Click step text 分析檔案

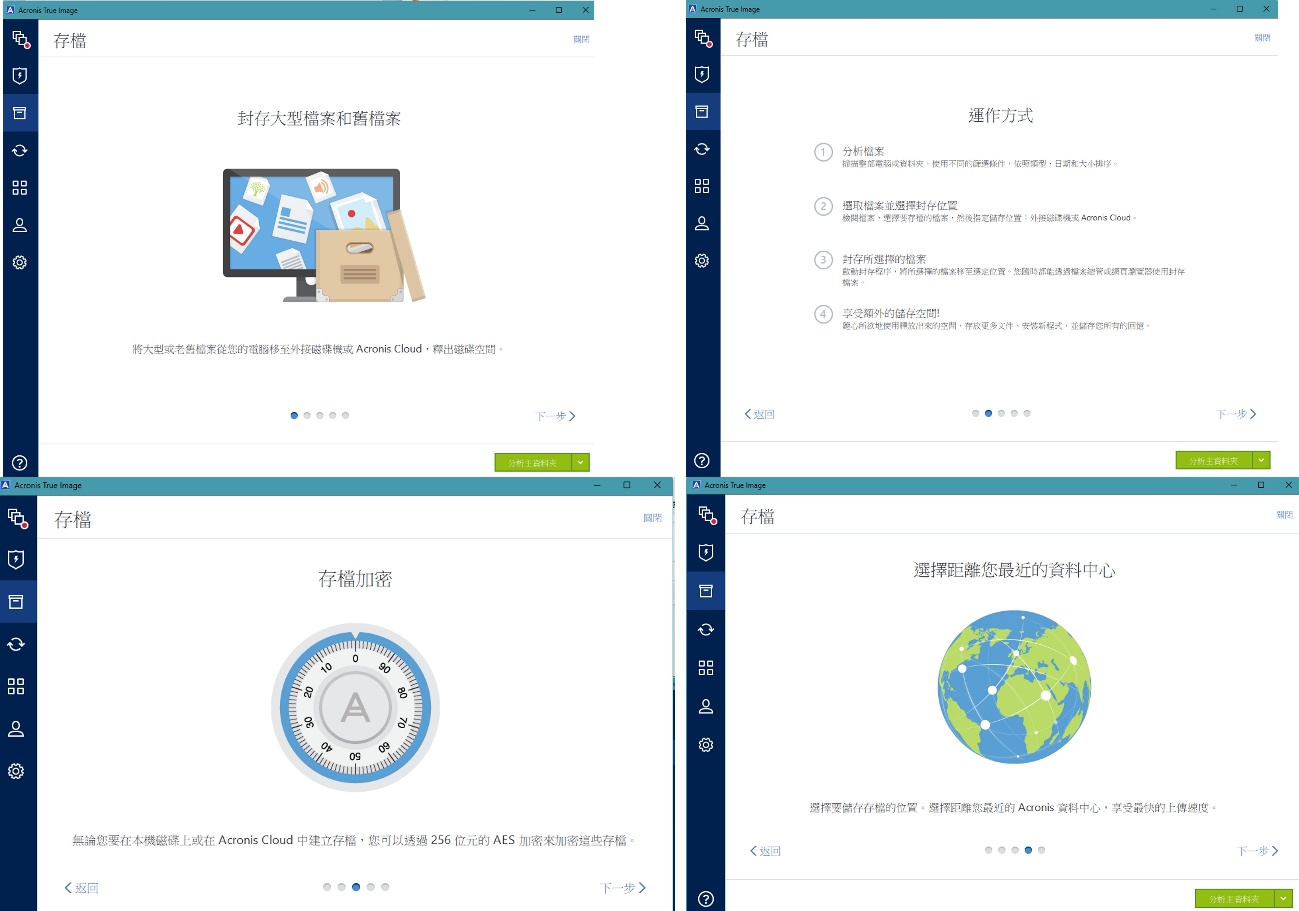(x=863, y=150)
